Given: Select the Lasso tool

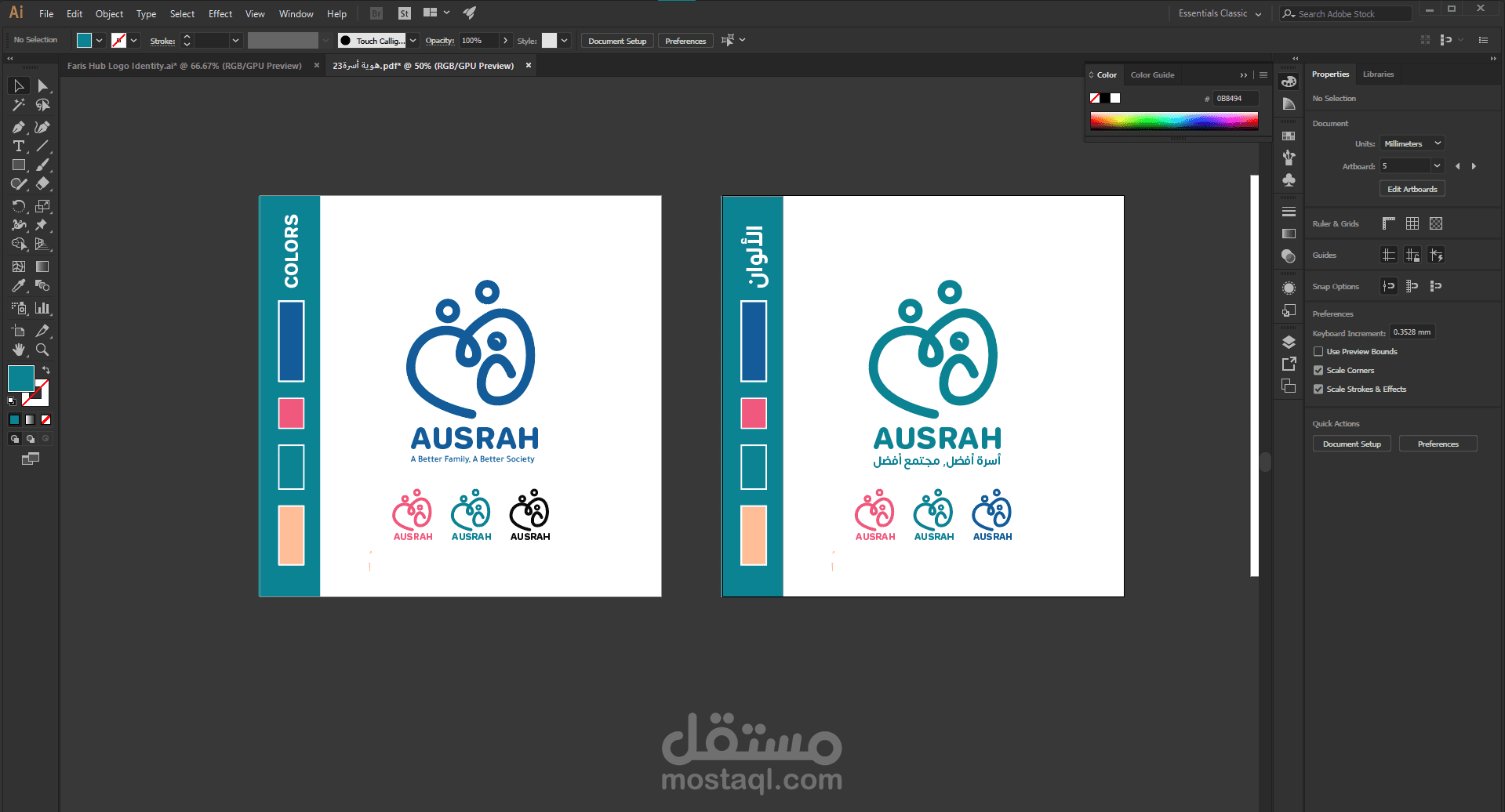Looking at the screenshot, I should pyautogui.click(x=42, y=105).
